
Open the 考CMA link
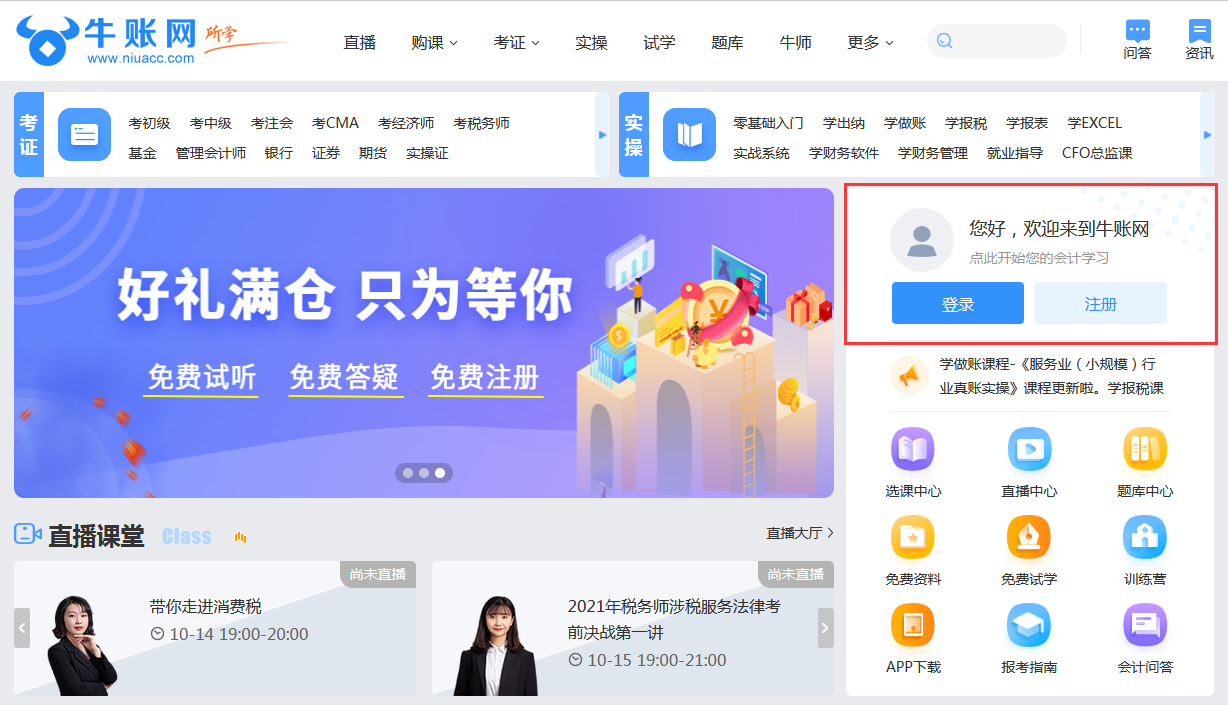tap(335, 123)
